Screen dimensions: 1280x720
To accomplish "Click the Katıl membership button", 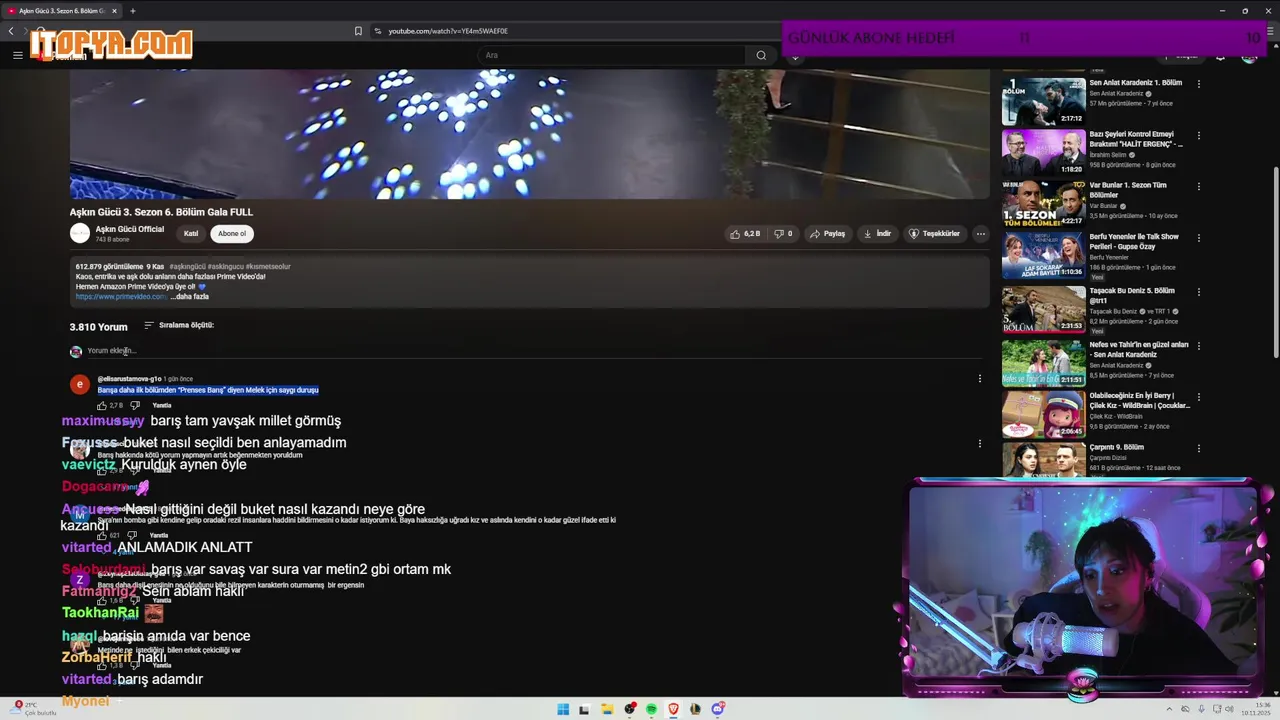I will click(x=191, y=234).
